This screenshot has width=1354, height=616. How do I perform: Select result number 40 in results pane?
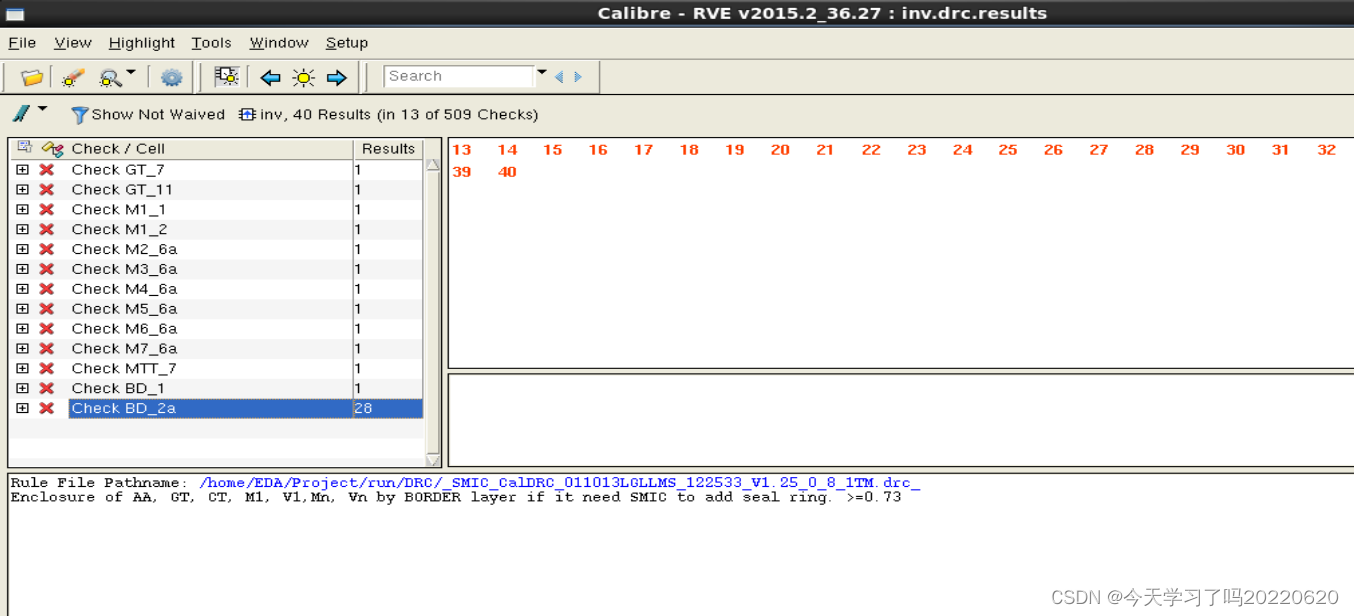507,171
